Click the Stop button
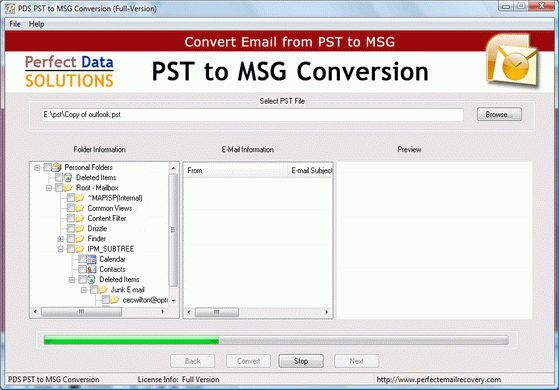The image size is (559, 390). pyautogui.click(x=301, y=361)
